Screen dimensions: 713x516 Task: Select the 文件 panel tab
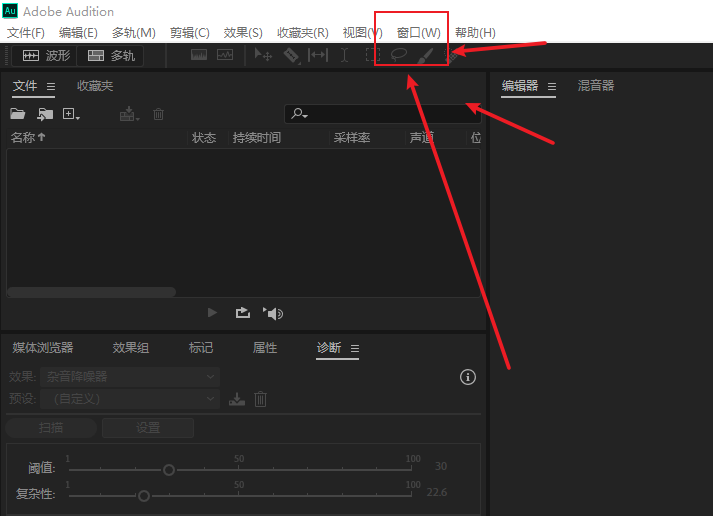[x=25, y=86]
